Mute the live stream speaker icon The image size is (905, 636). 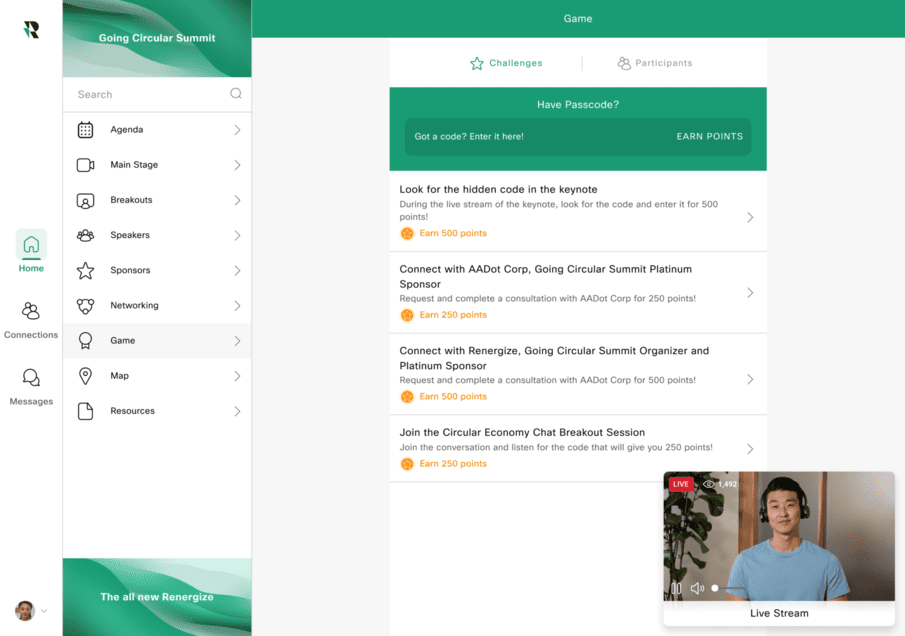pyautogui.click(x=697, y=588)
